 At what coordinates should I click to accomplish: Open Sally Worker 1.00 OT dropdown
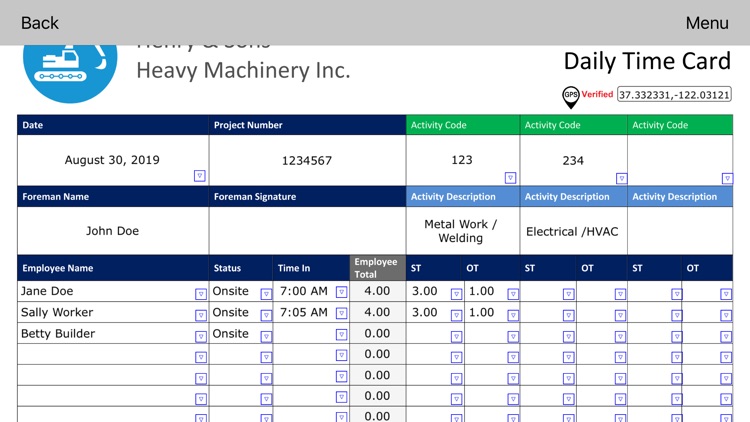point(513,315)
